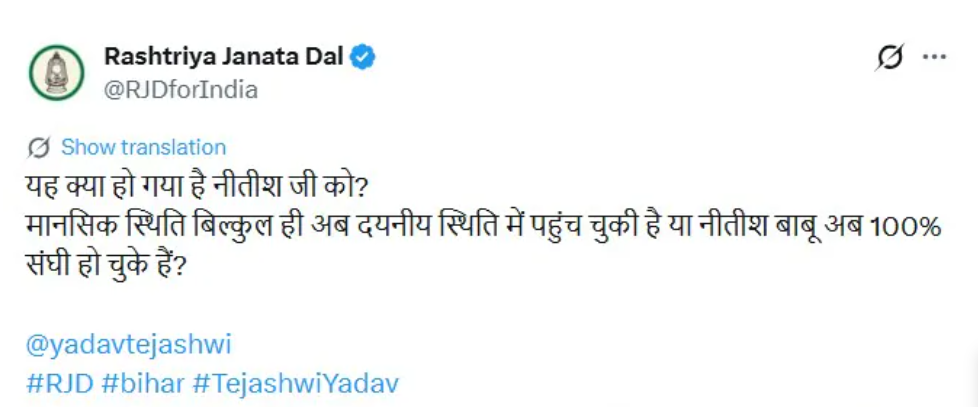This screenshot has width=978, height=407.
Task: Open the #RJD hashtag
Action: click(x=57, y=383)
